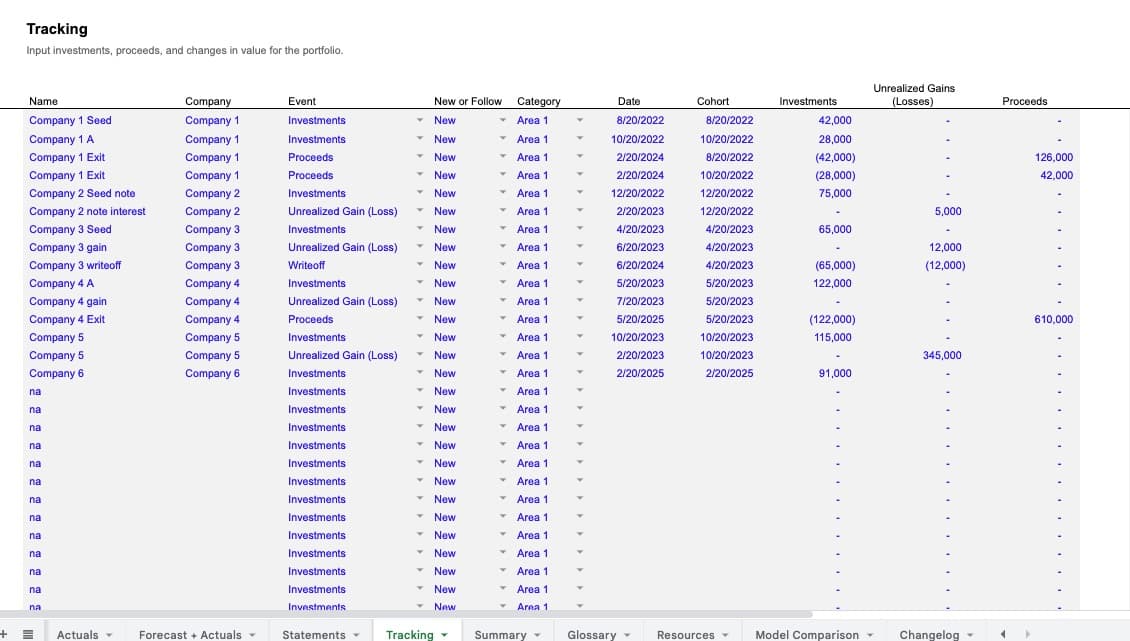This screenshot has height=641, width=1130.
Task: Click the add new sheet plus icon
Action: coord(5,634)
